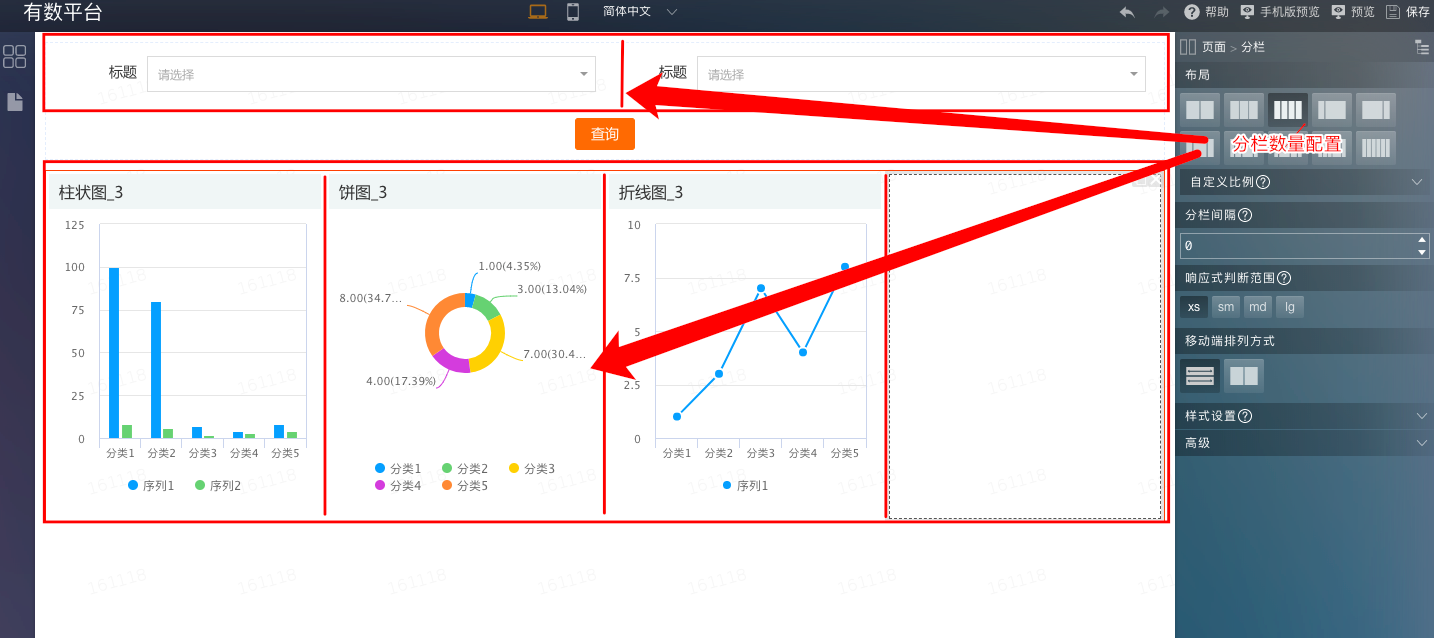Click 分栏 breadcrumb item

1253,47
